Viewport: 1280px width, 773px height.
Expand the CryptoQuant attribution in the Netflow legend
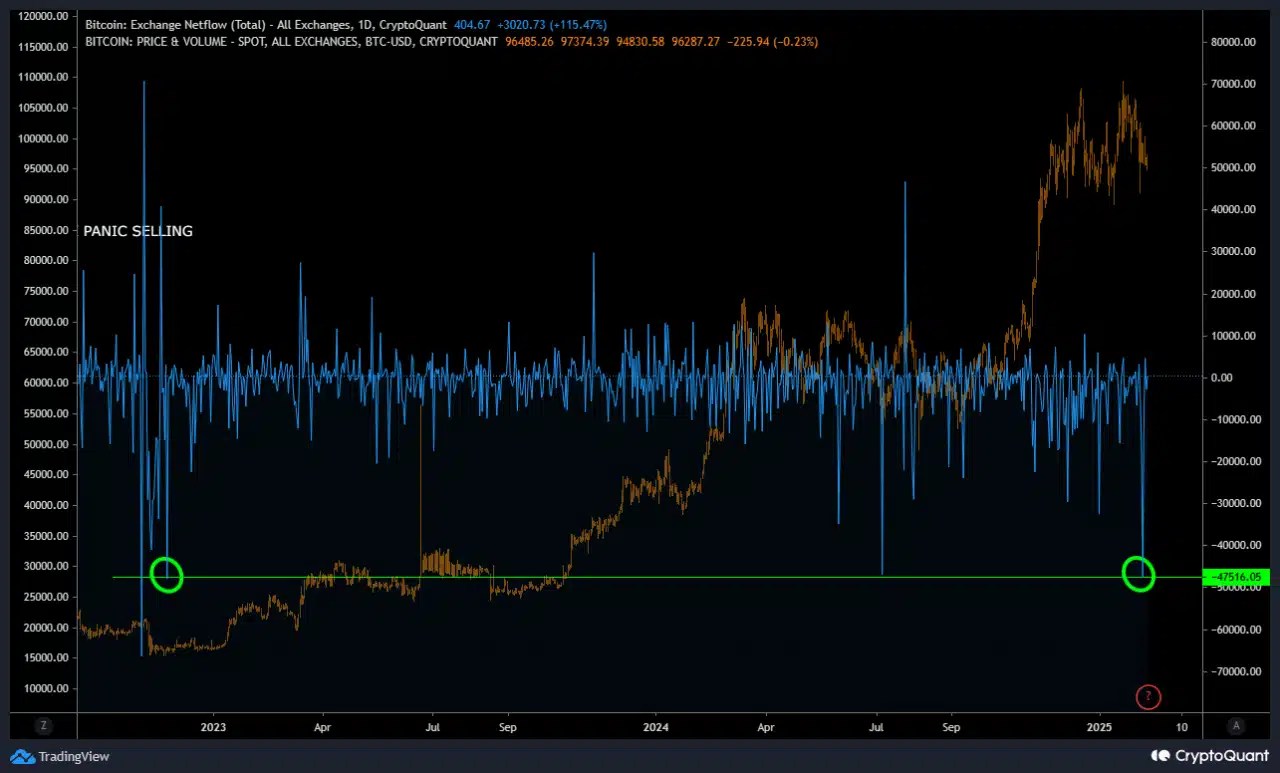pyautogui.click(x=413, y=24)
